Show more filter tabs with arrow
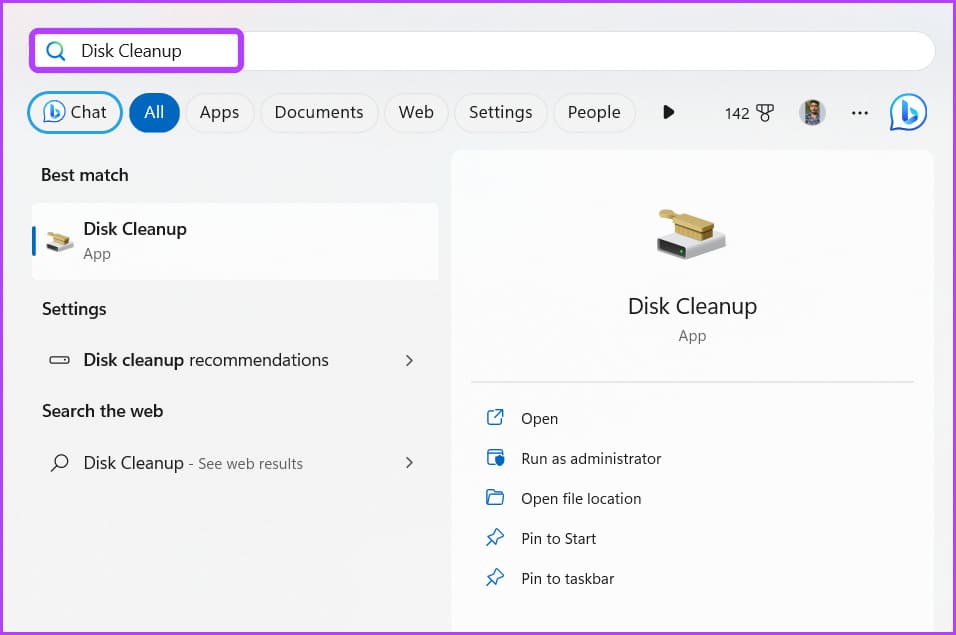 click(x=668, y=112)
